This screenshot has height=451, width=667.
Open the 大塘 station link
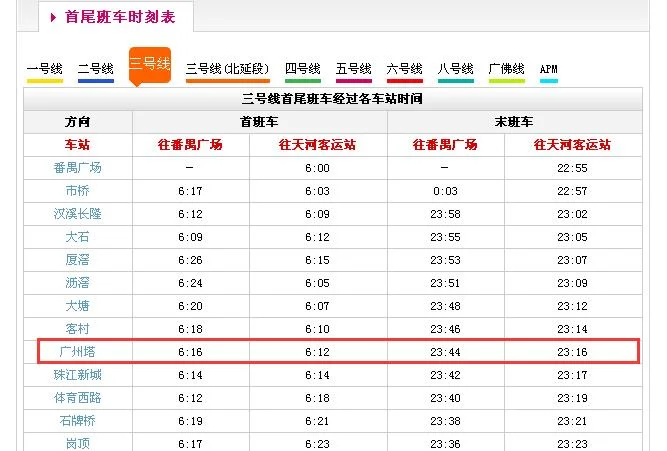click(77, 305)
